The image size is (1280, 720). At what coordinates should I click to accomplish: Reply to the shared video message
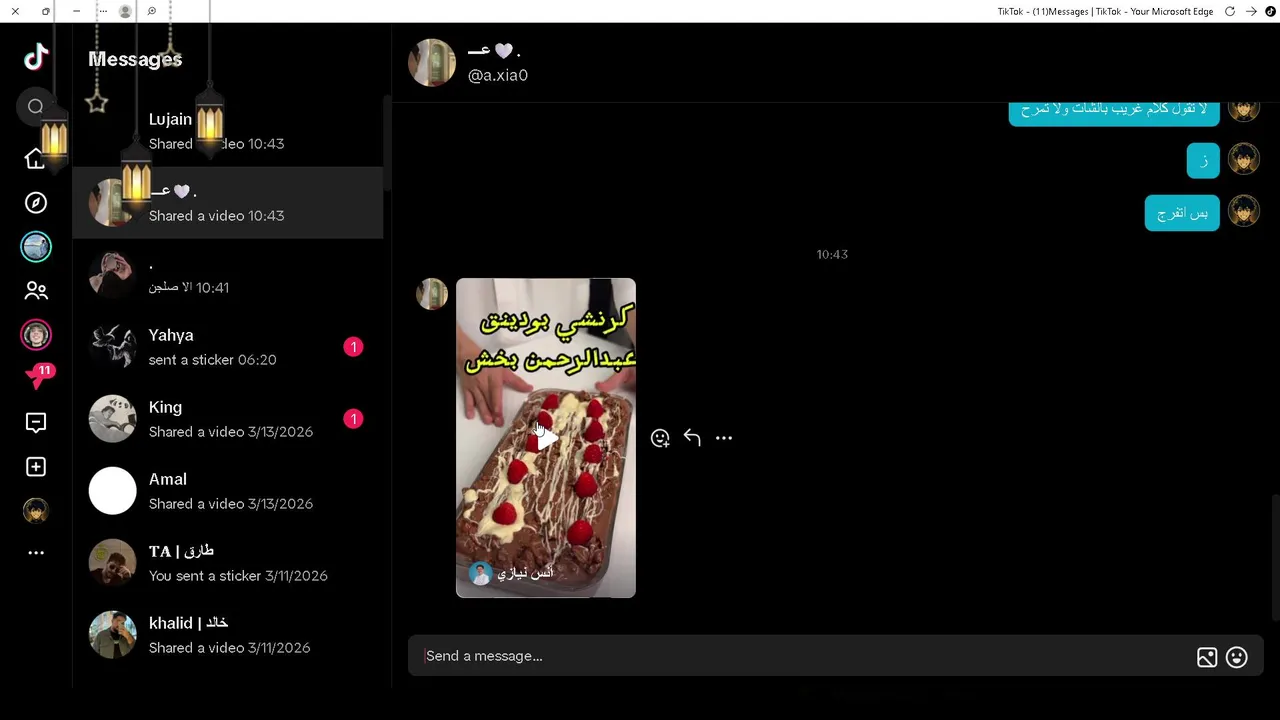[x=692, y=438]
